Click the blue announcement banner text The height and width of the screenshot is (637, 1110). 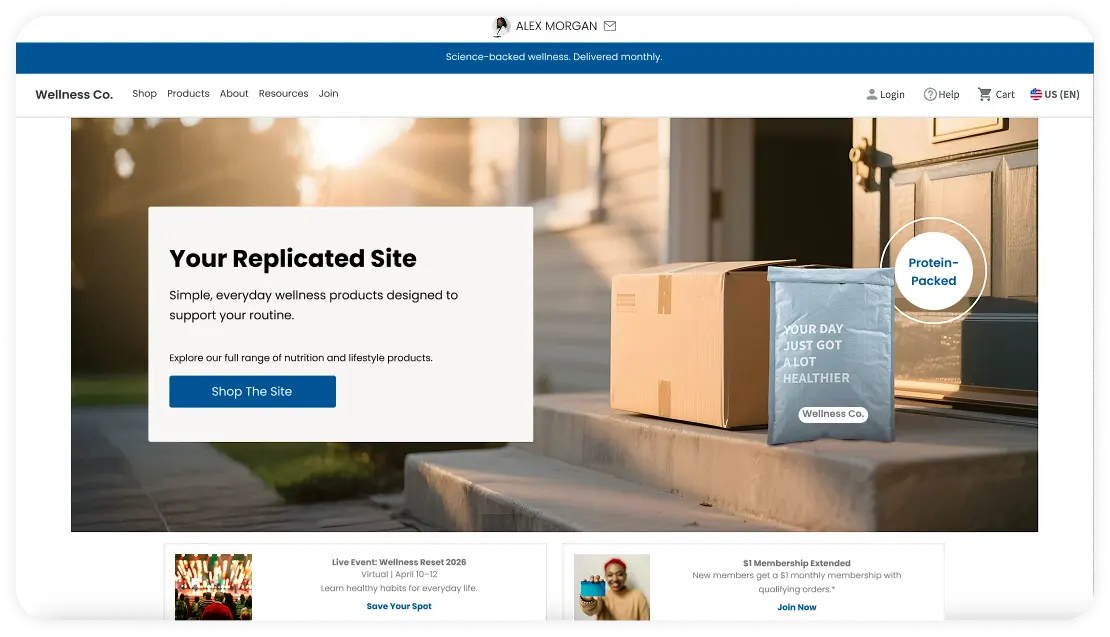554,57
